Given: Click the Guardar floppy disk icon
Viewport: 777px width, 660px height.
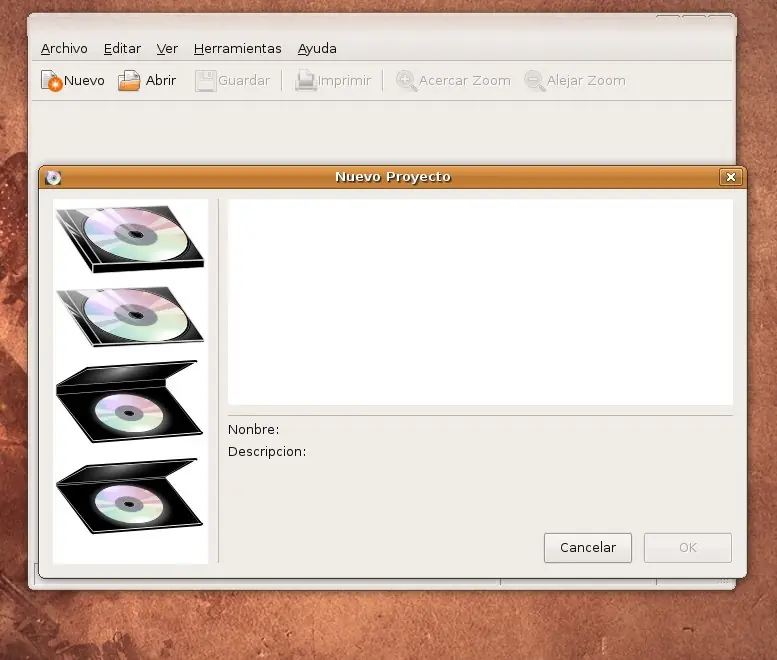Looking at the screenshot, I should pos(205,80).
